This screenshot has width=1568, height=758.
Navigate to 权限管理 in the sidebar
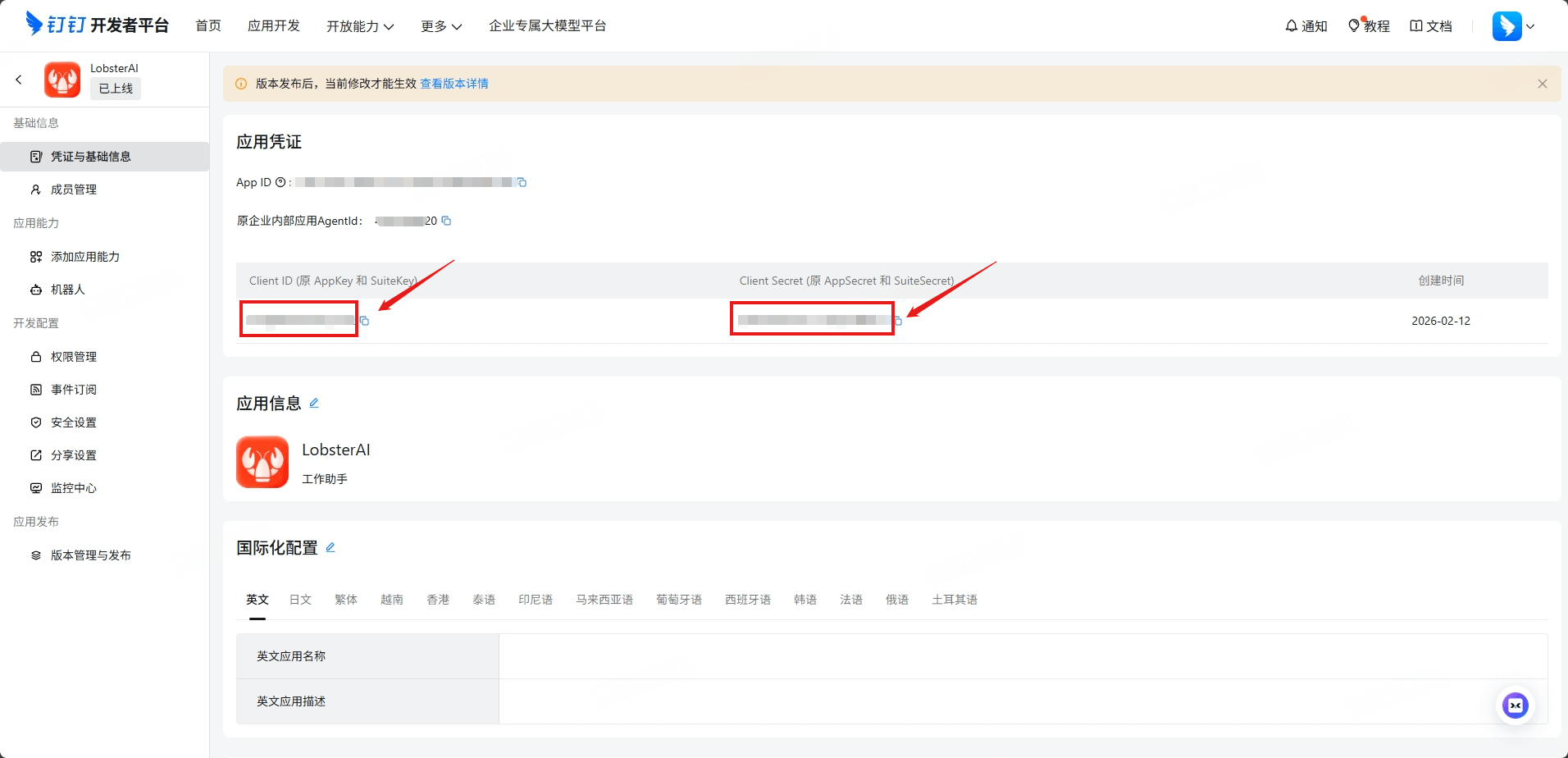tap(72, 356)
